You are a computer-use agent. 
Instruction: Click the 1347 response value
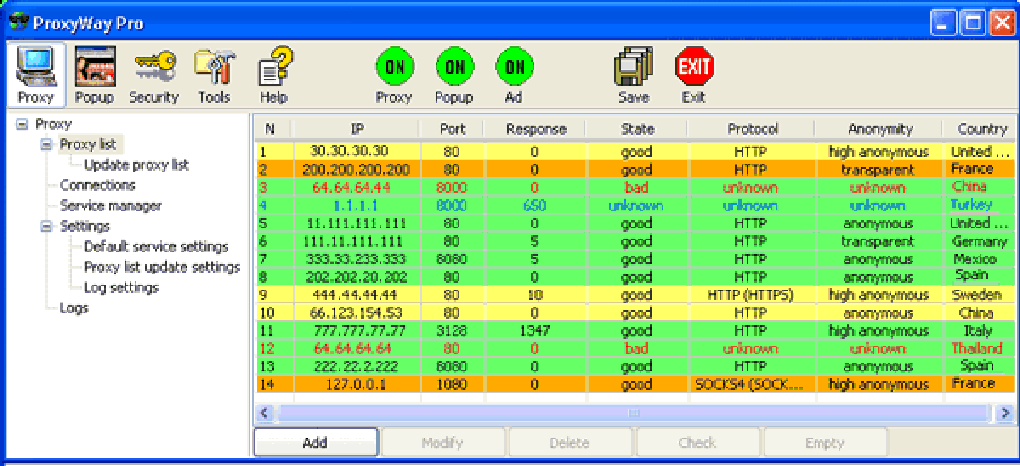click(535, 331)
